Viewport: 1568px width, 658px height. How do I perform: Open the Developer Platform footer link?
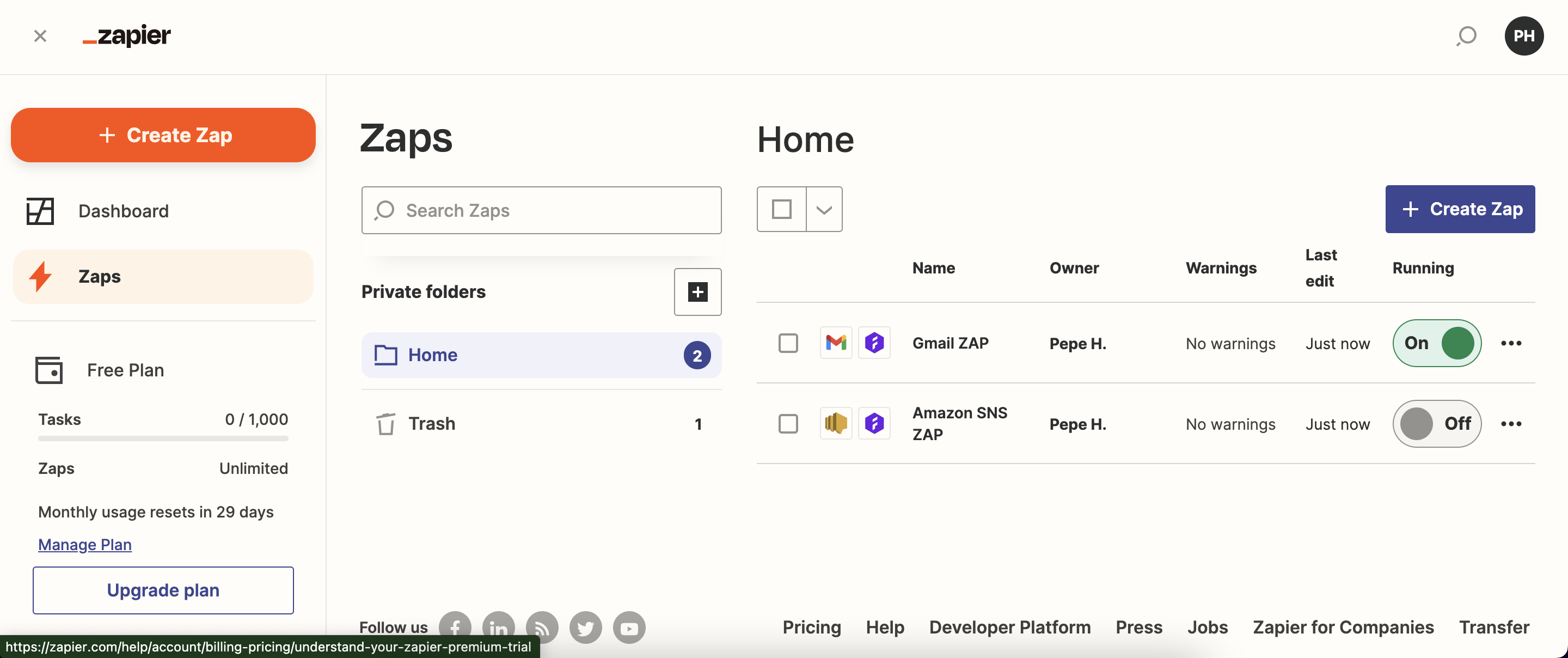(x=1010, y=627)
